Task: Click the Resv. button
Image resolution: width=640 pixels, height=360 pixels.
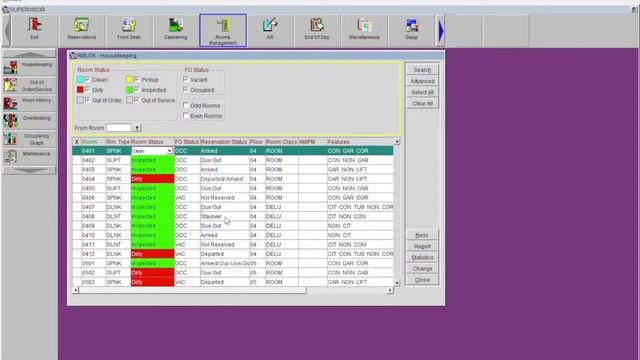Action: tap(422, 235)
